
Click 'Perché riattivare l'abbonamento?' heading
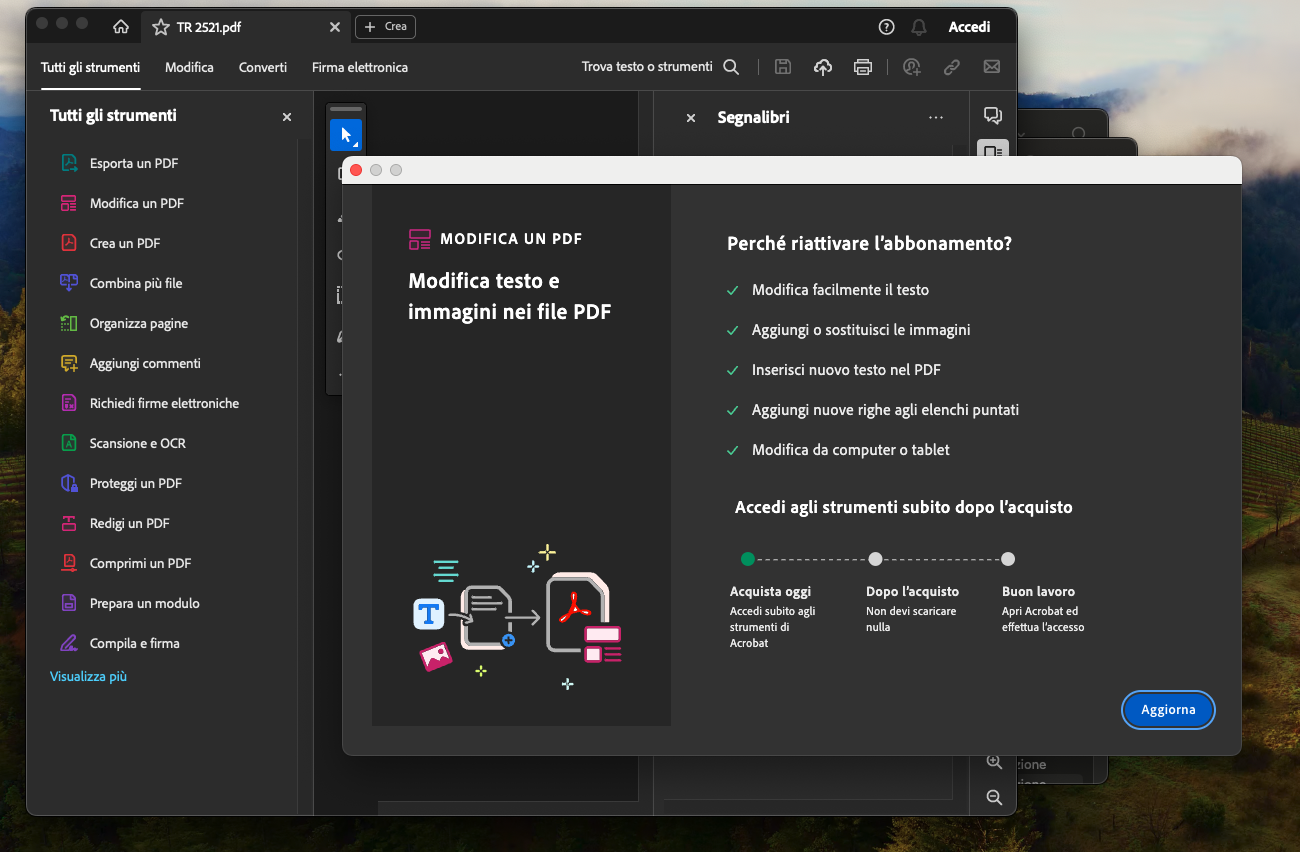pyautogui.click(x=869, y=243)
